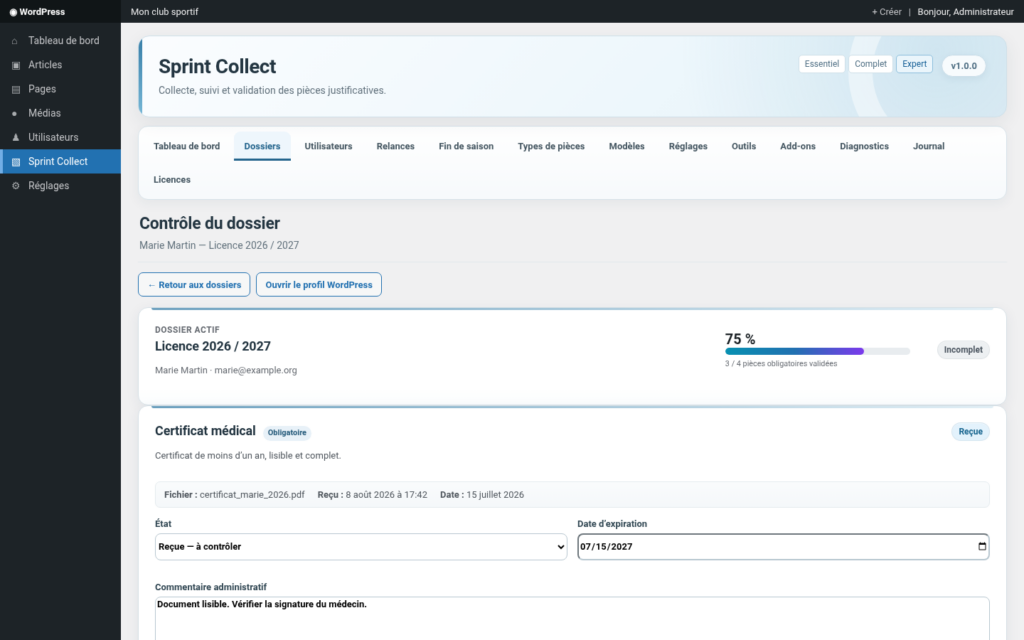
Task: Click the received date '8 août 2026 à 17:42'
Action: pyautogui.click(x=387, y=495)
